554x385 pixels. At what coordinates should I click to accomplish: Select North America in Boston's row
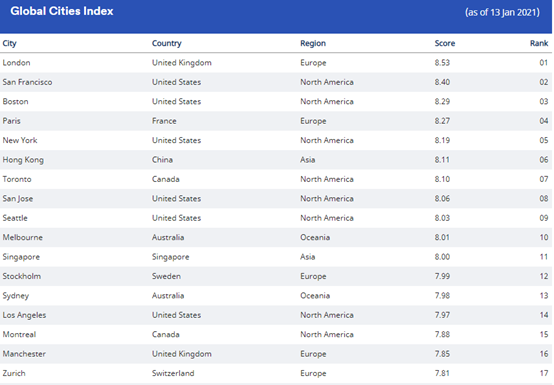tap(327, 102)
